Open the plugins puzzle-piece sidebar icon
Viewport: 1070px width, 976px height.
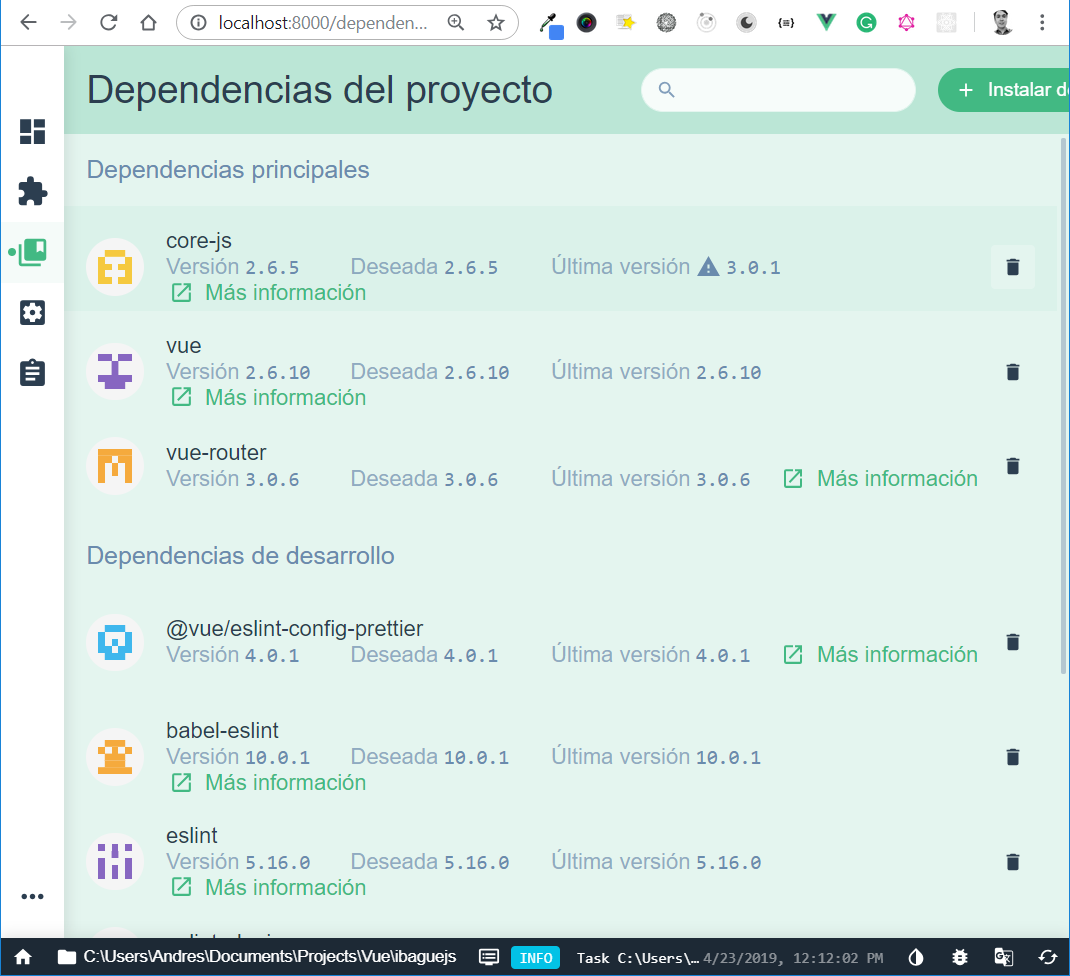(32, 192)
